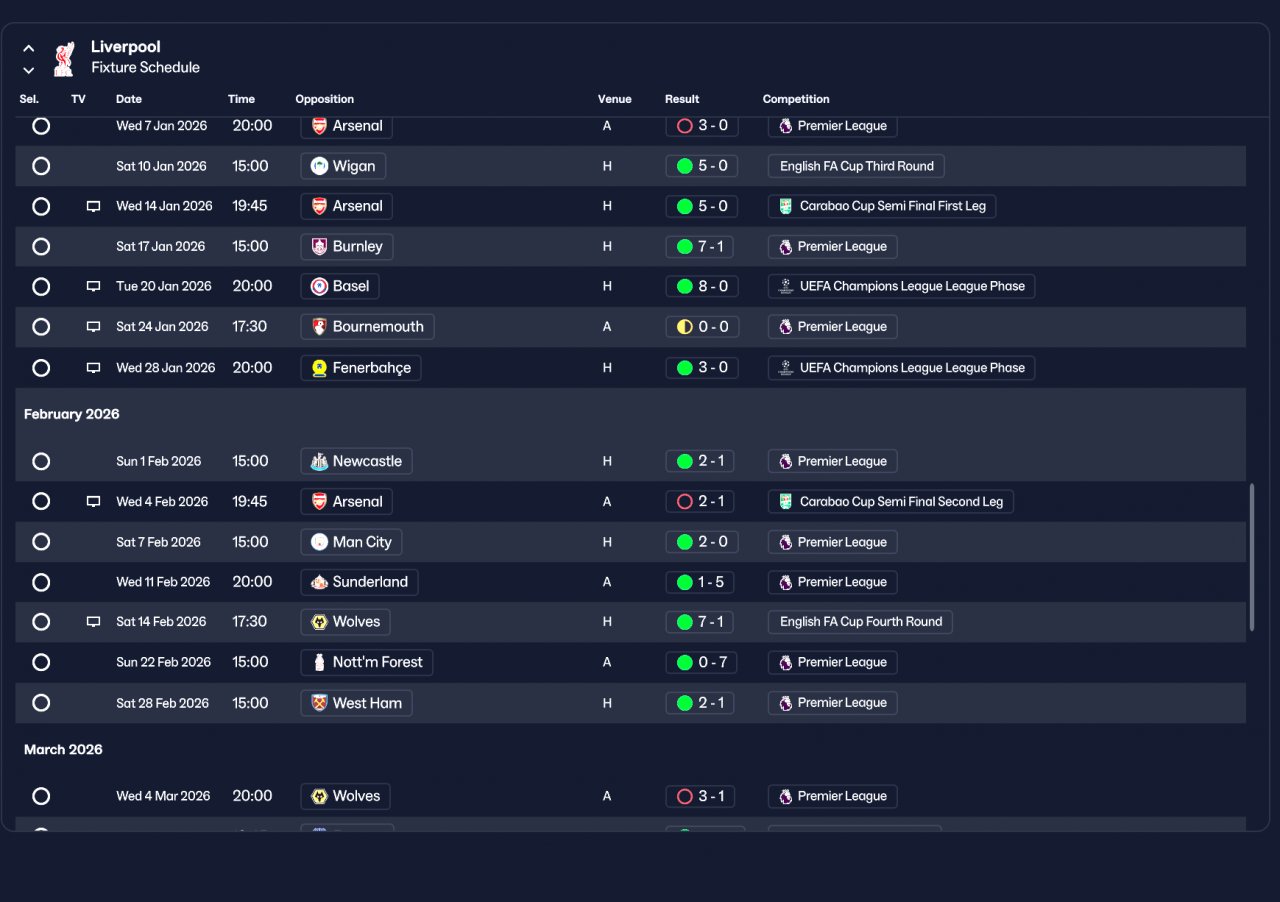The height and width of the screenshot is (902, 1280).
Task: Select the Burnley fixture radio button
Action: click(x=41, y=246)
